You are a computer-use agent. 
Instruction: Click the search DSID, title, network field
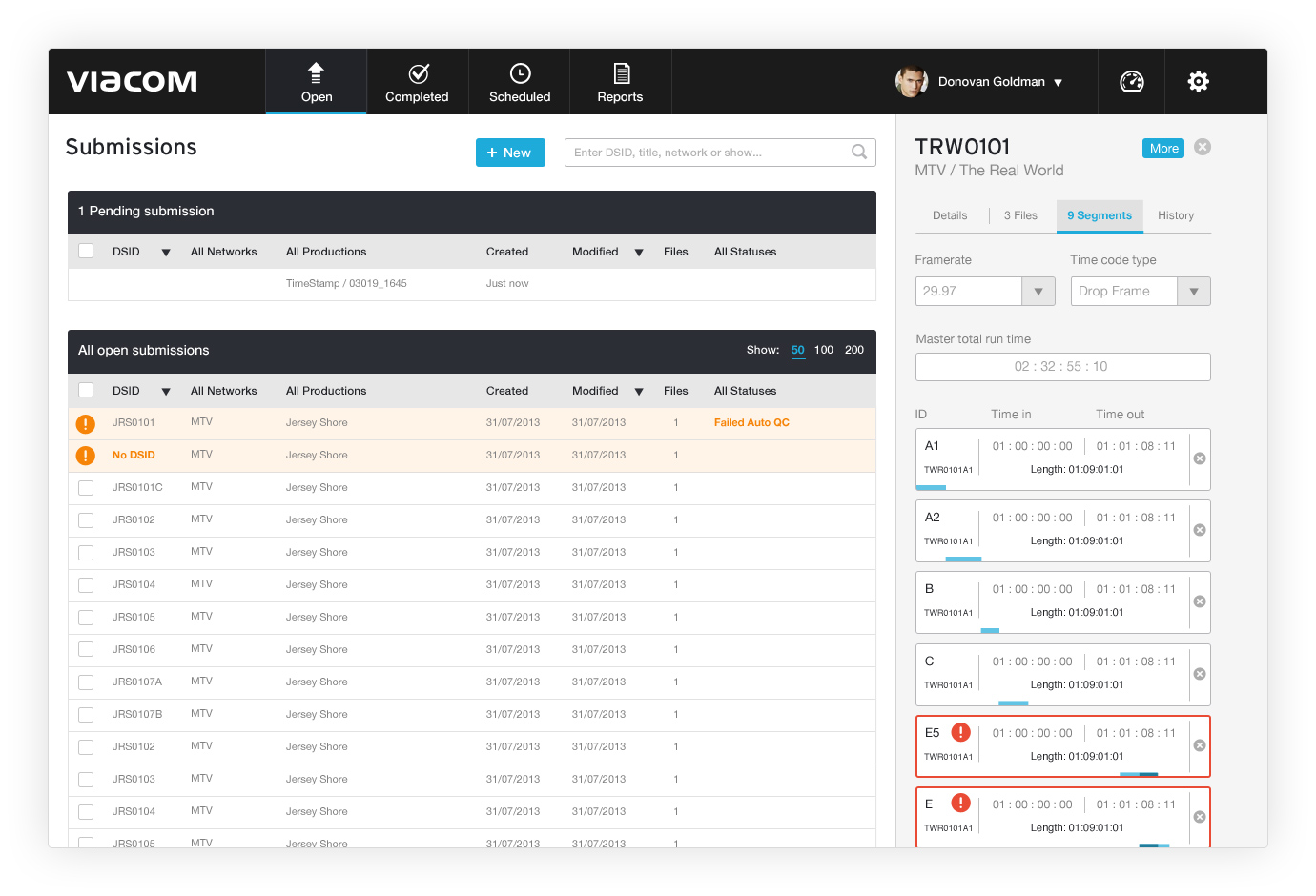point(720,153)
